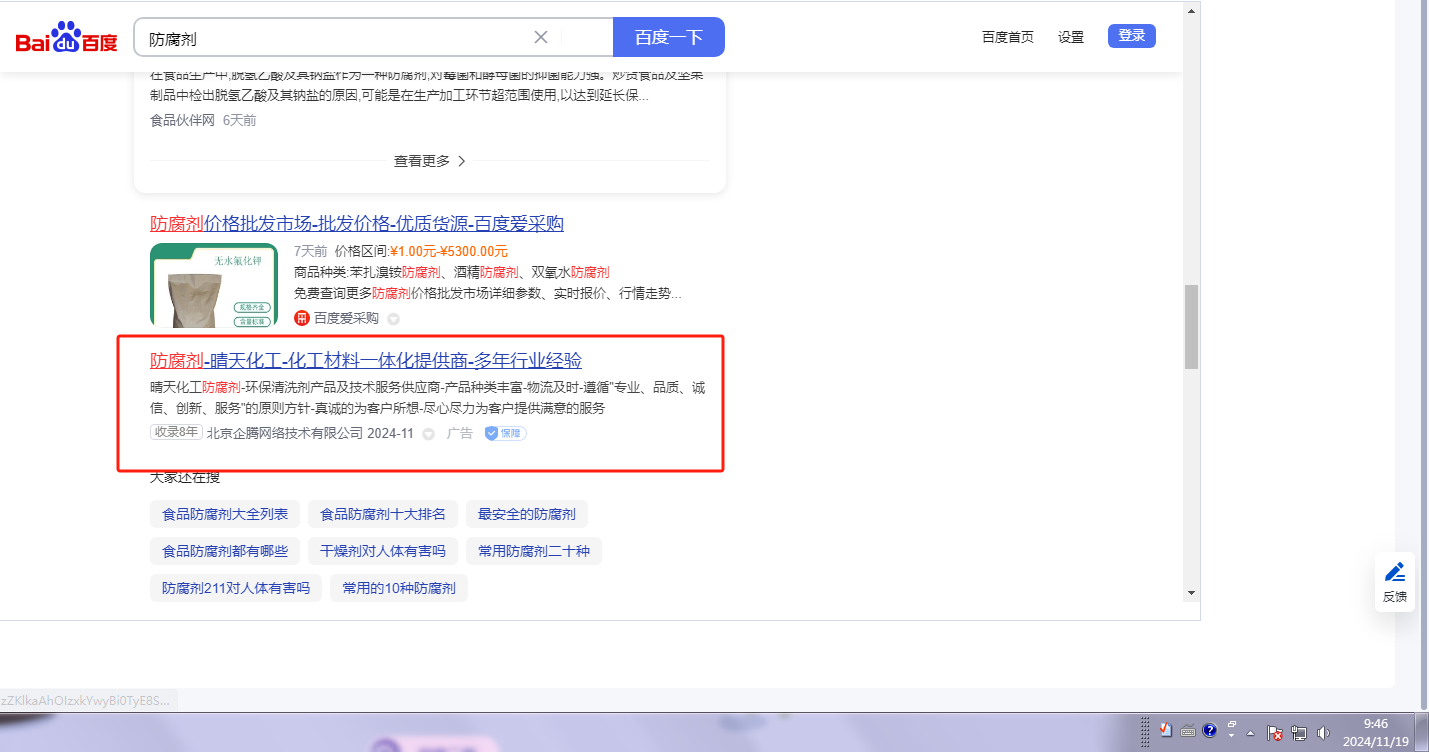Screen dimensions: 1429x752
Task: Click the network icon in system tray
Action: click(1299, 732)
